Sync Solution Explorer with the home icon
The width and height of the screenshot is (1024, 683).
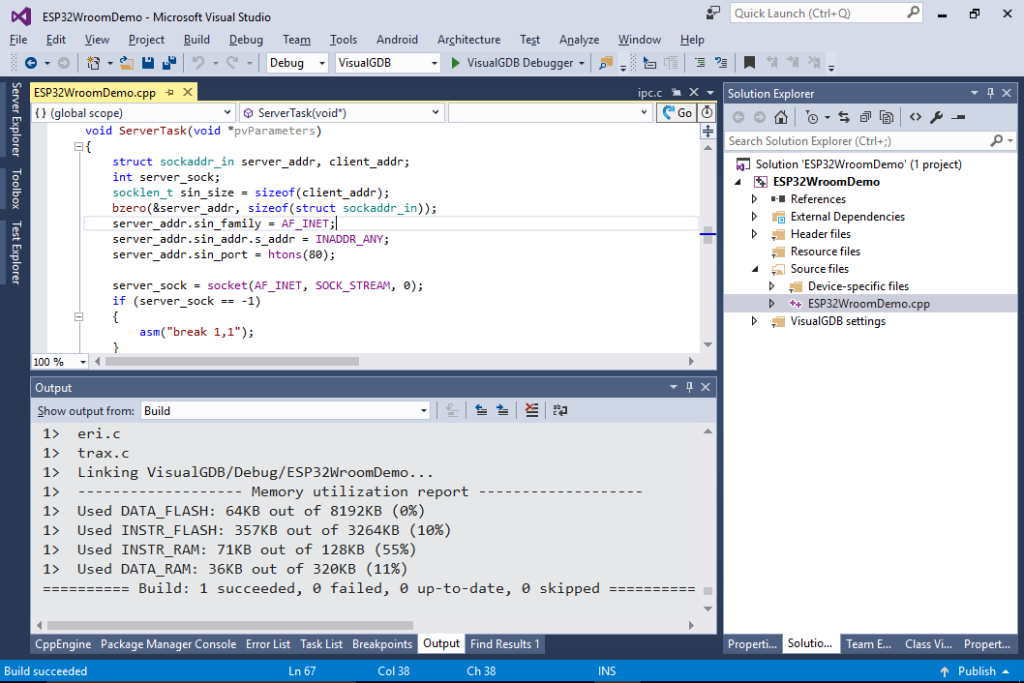coord(780,117)
